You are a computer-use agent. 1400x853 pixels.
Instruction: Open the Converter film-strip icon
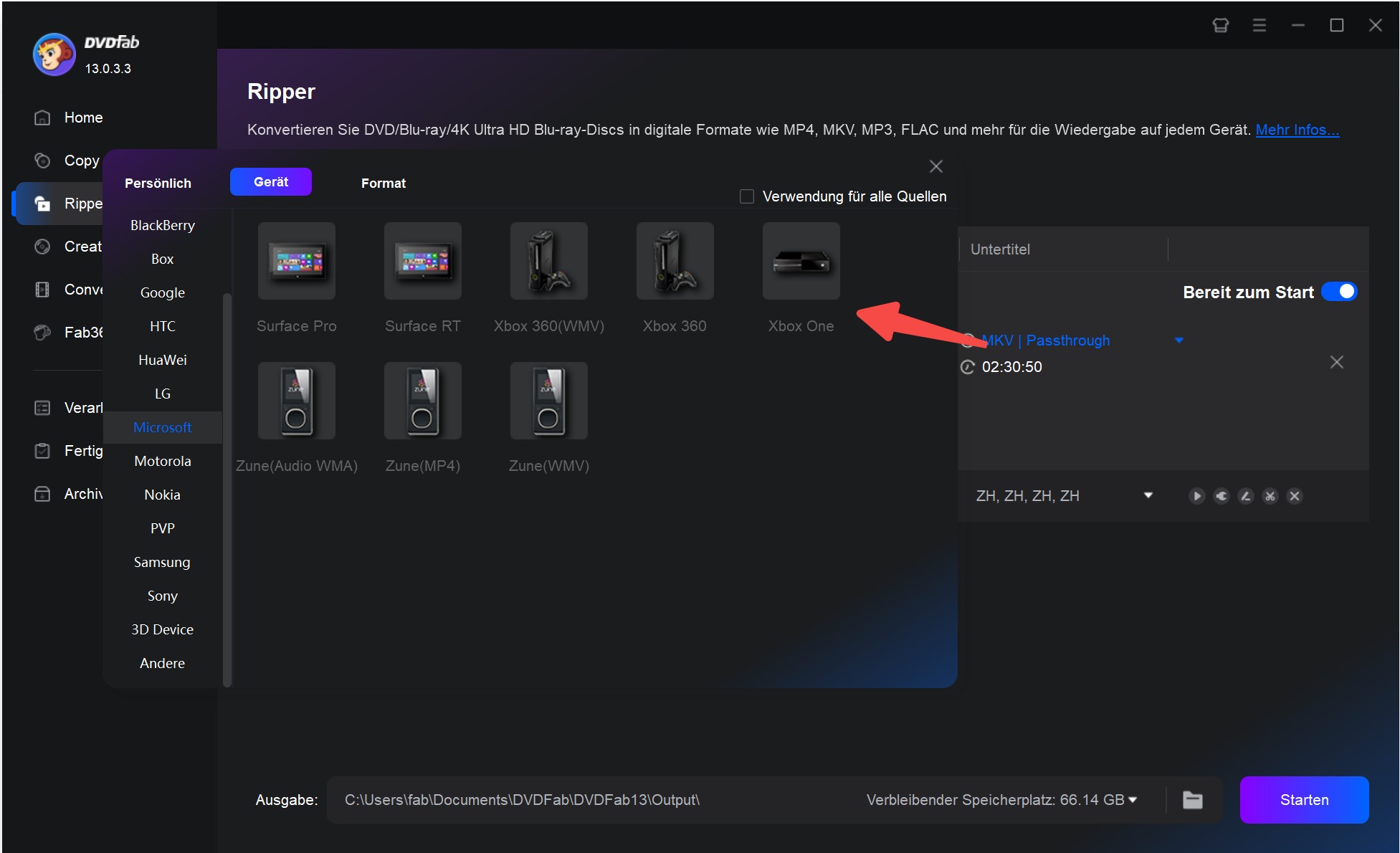tap(42, 290)
